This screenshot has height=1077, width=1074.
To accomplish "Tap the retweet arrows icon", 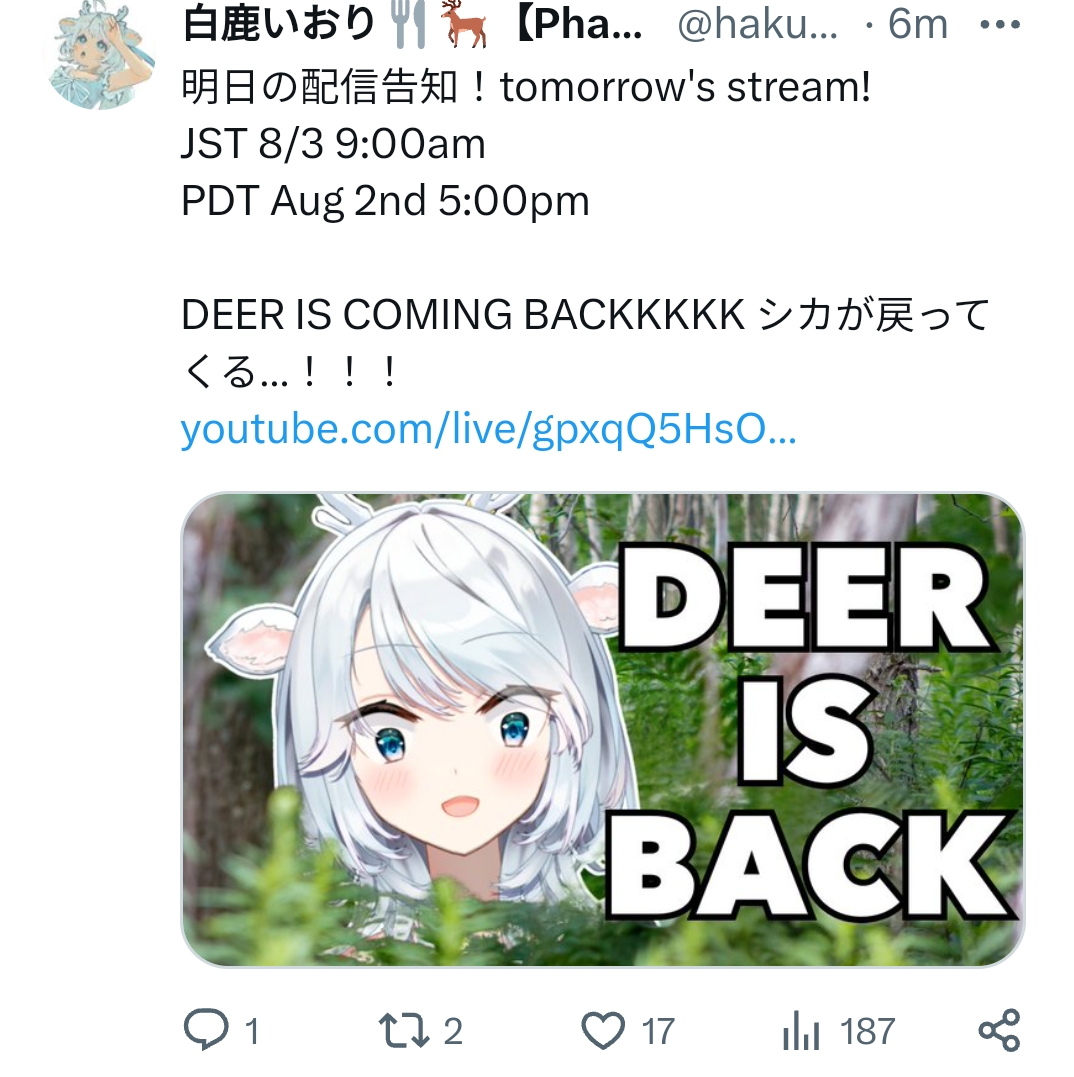I will click(404, 1030).
